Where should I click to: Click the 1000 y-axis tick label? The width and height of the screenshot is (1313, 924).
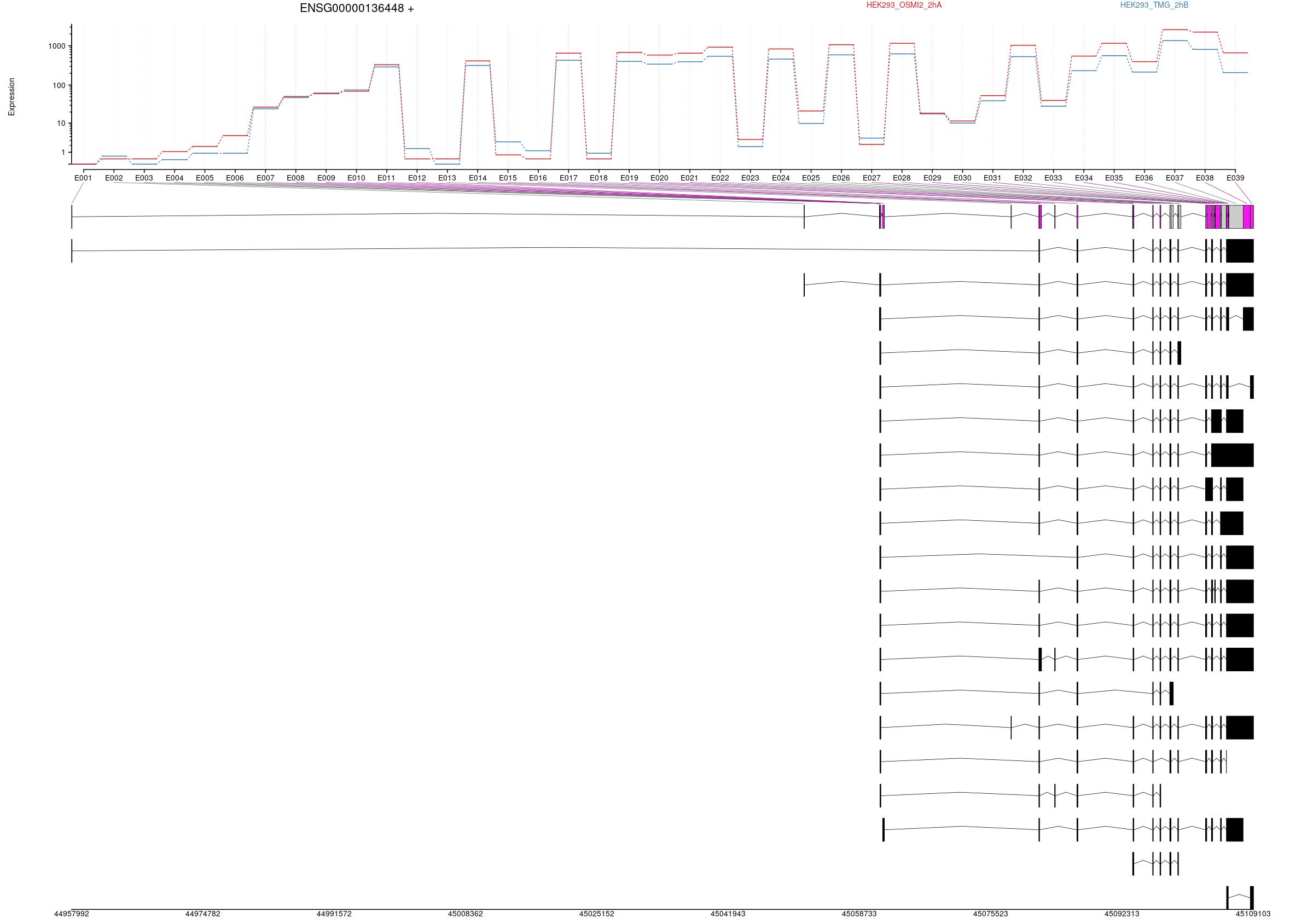pyautogui.click(x=56, y=47)
